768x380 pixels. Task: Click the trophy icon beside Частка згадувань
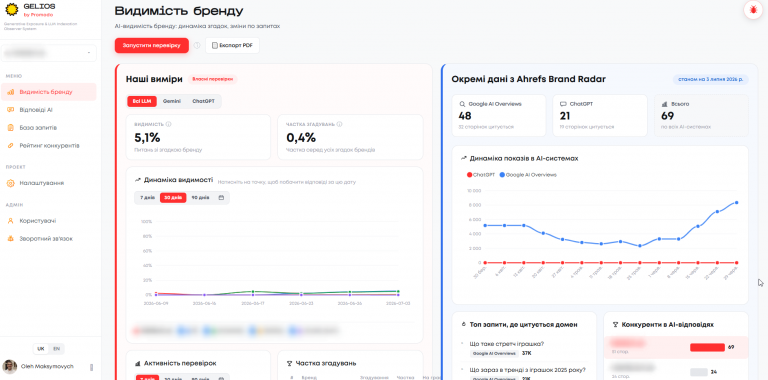[289, 363]
